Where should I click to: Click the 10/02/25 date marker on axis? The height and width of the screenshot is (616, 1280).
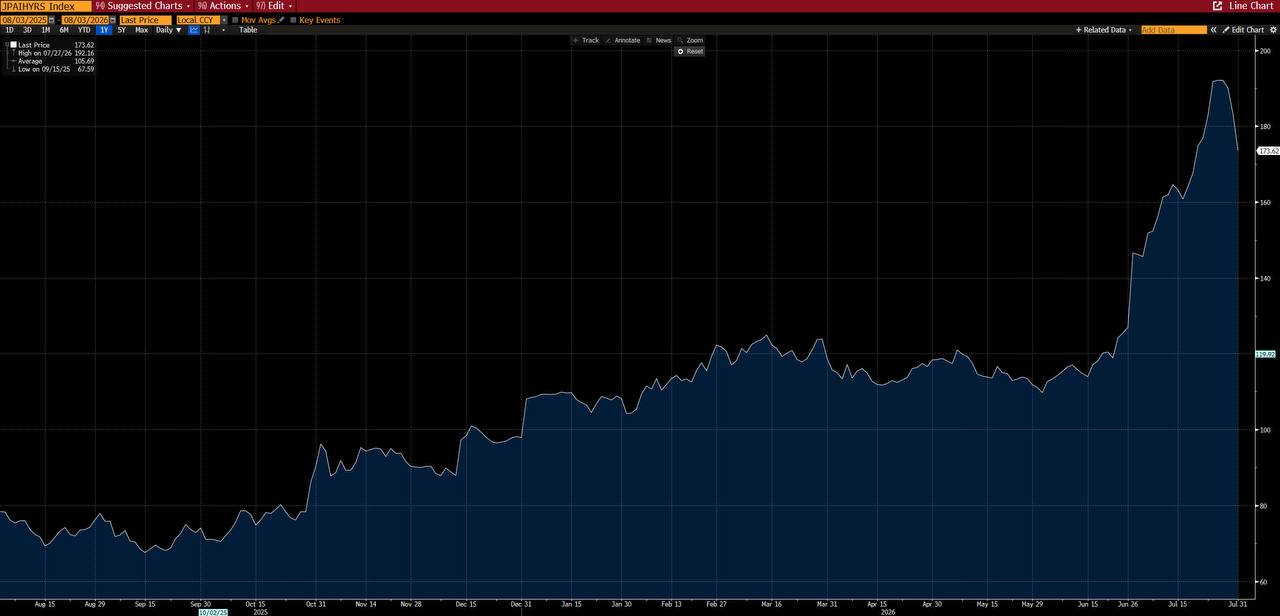[x=213, y=612]
